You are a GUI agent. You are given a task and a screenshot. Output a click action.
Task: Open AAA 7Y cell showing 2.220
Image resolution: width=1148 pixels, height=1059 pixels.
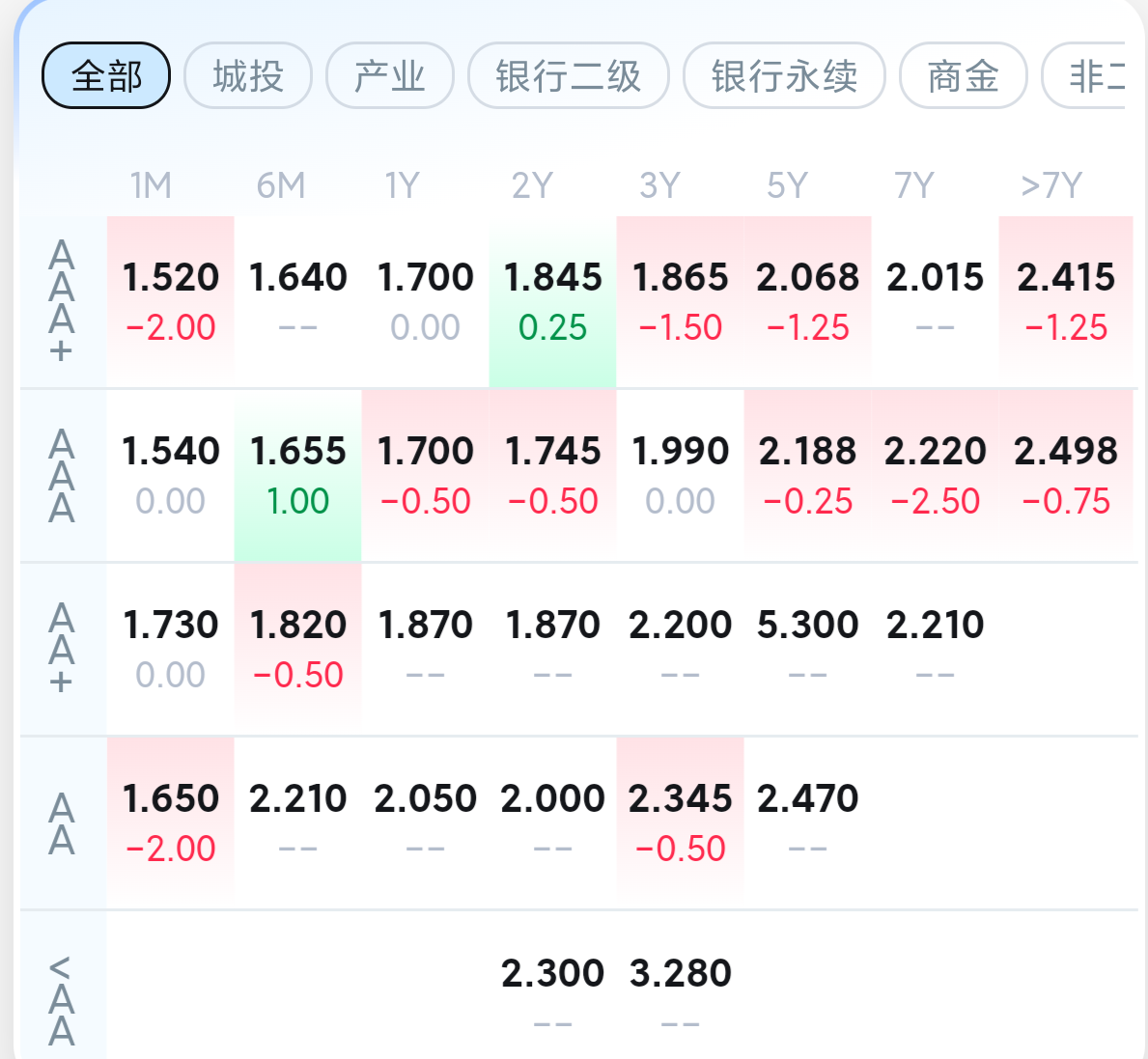point(935,475)
